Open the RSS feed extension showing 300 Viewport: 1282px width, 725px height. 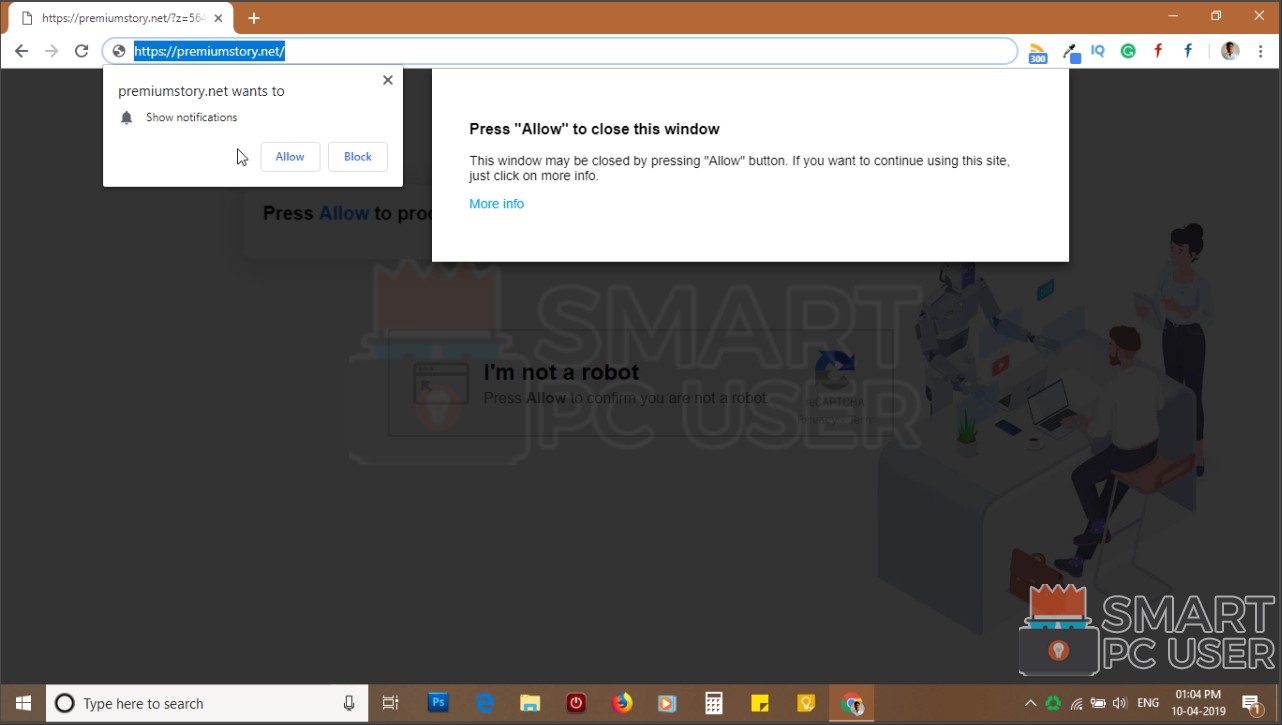1038,50
